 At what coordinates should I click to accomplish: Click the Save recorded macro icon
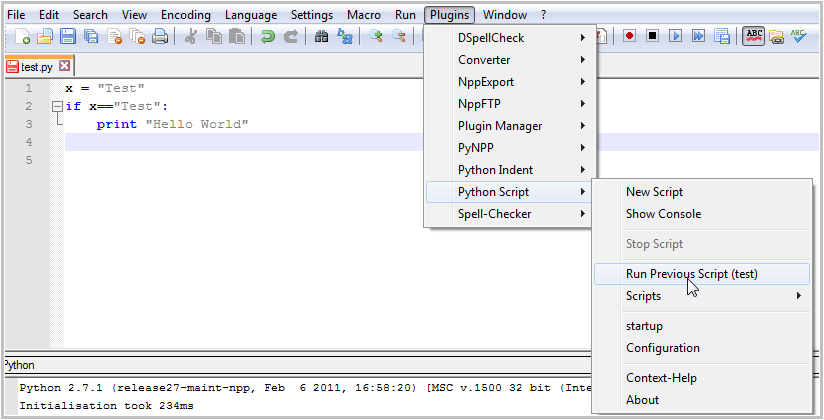(722, 36)
